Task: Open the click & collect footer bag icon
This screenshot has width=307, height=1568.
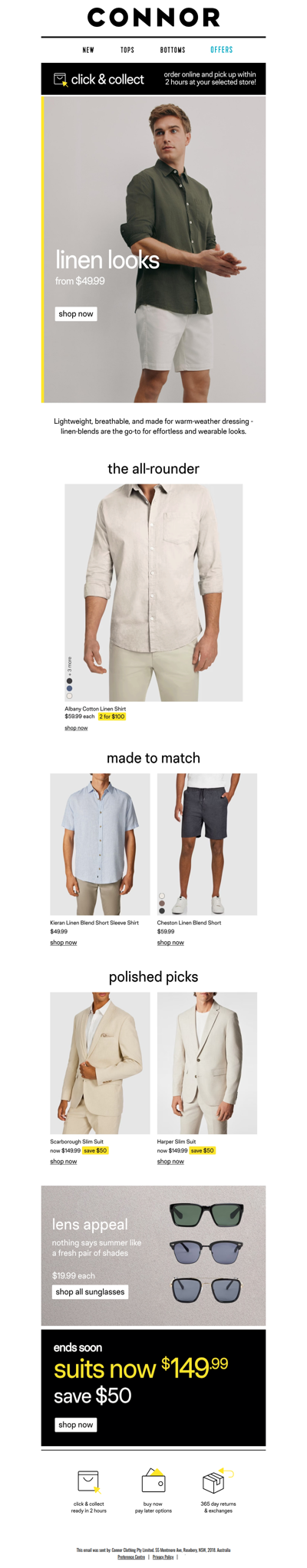Action: pyautogui.click(x=89, y=1481)
